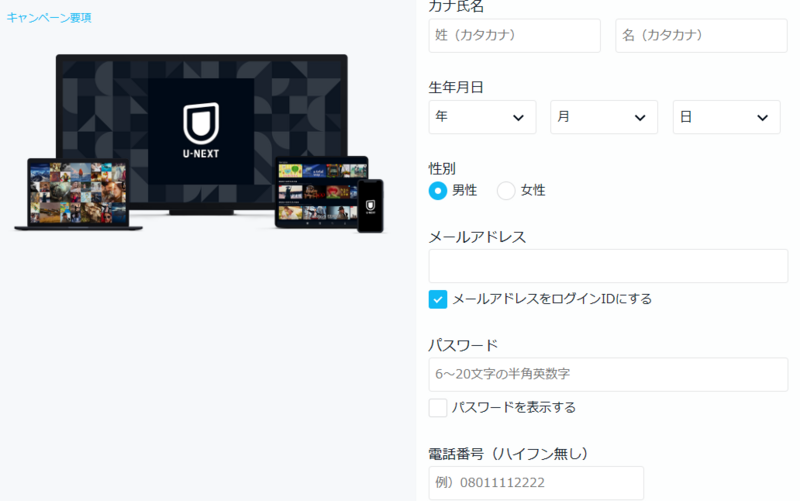Enable the パスワードを表示する checkbox
800x501 pixels.
[438, 408]
